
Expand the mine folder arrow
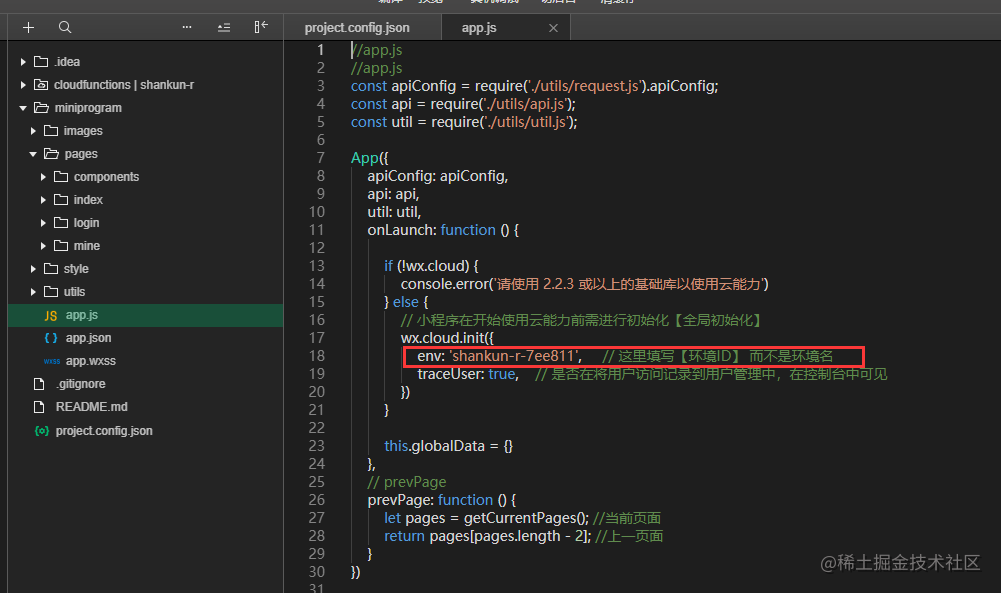[x=43, y=246]
